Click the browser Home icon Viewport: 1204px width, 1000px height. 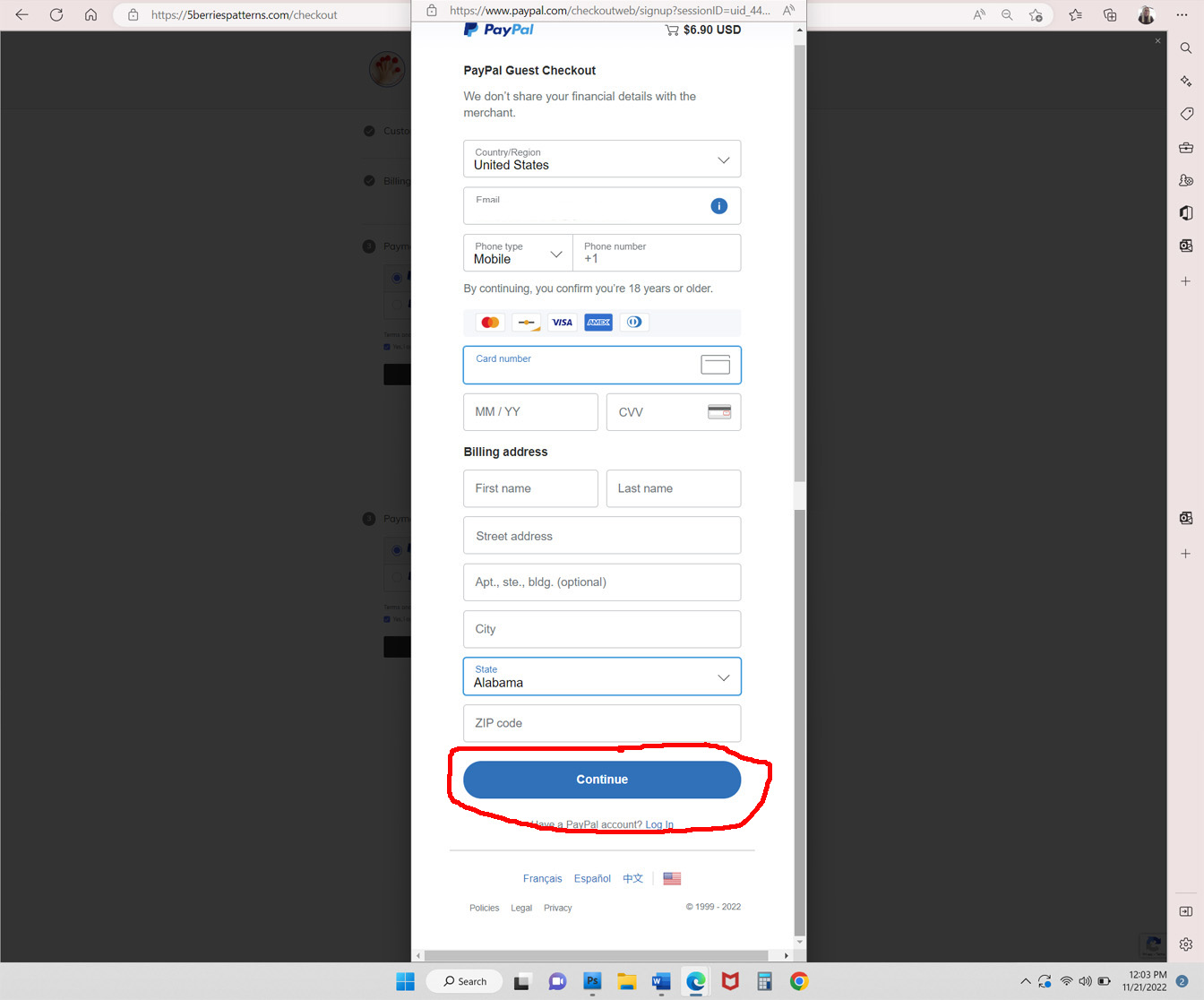[90, 15]
